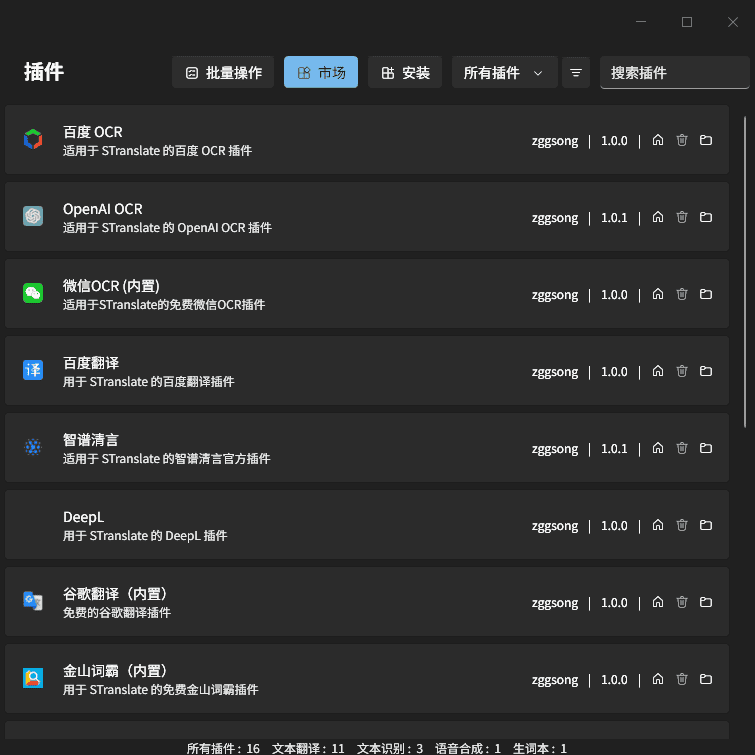The height and width of the screenshot is (755, 755).
Task: Open homepage for OpenAI OCR plugin
Action: coord(658,217)
